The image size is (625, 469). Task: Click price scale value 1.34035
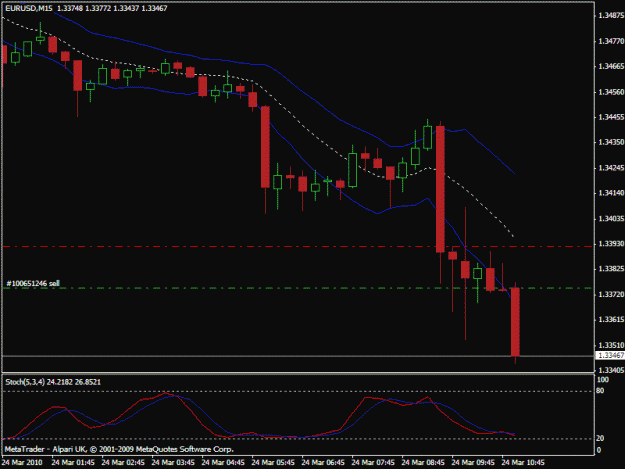[611, 218]
